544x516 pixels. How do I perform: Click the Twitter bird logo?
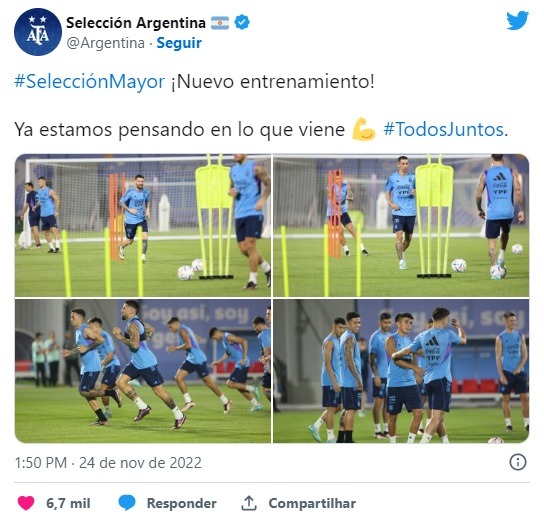point(517,20)
